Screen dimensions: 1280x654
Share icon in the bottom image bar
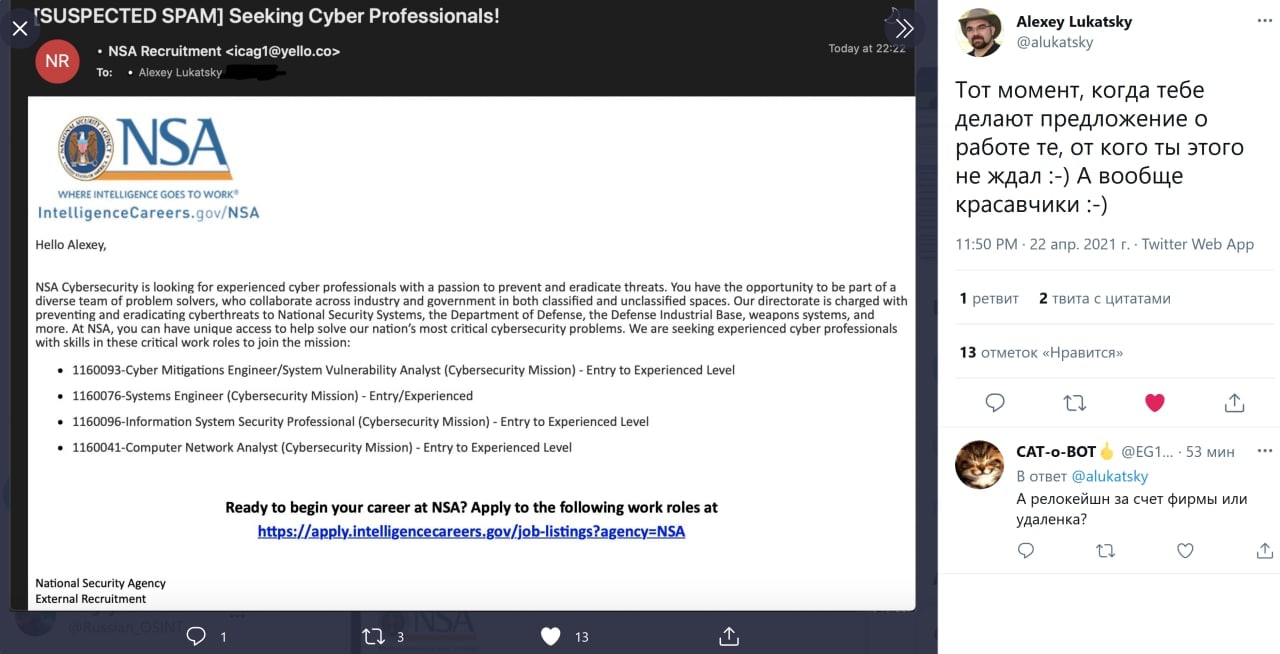point(729,636)
